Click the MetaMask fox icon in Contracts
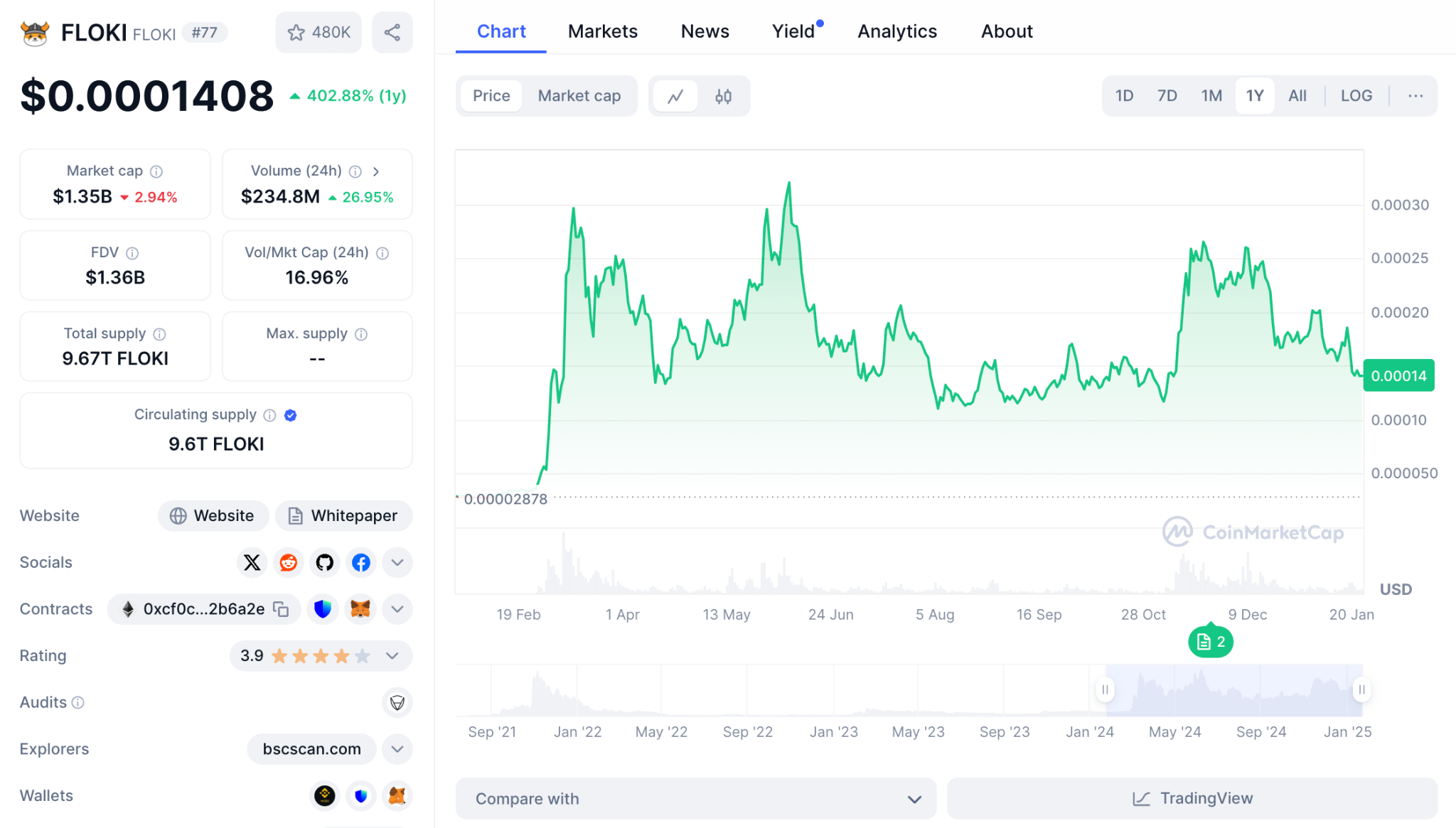 pyautogui.click(x=360, y=609)
